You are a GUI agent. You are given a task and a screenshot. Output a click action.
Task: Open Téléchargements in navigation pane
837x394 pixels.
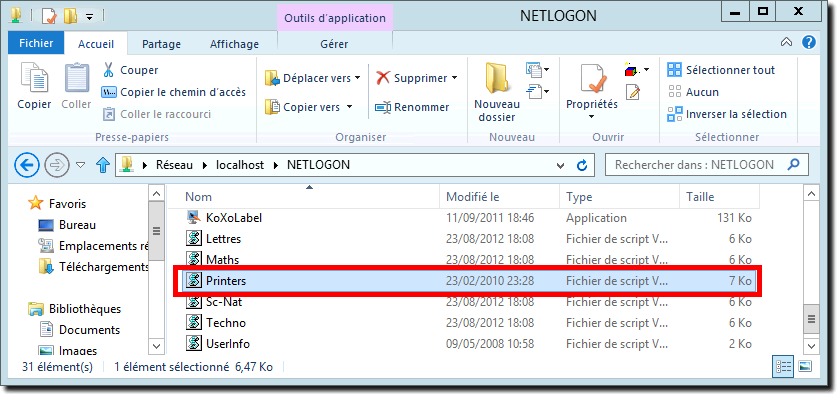94,267
